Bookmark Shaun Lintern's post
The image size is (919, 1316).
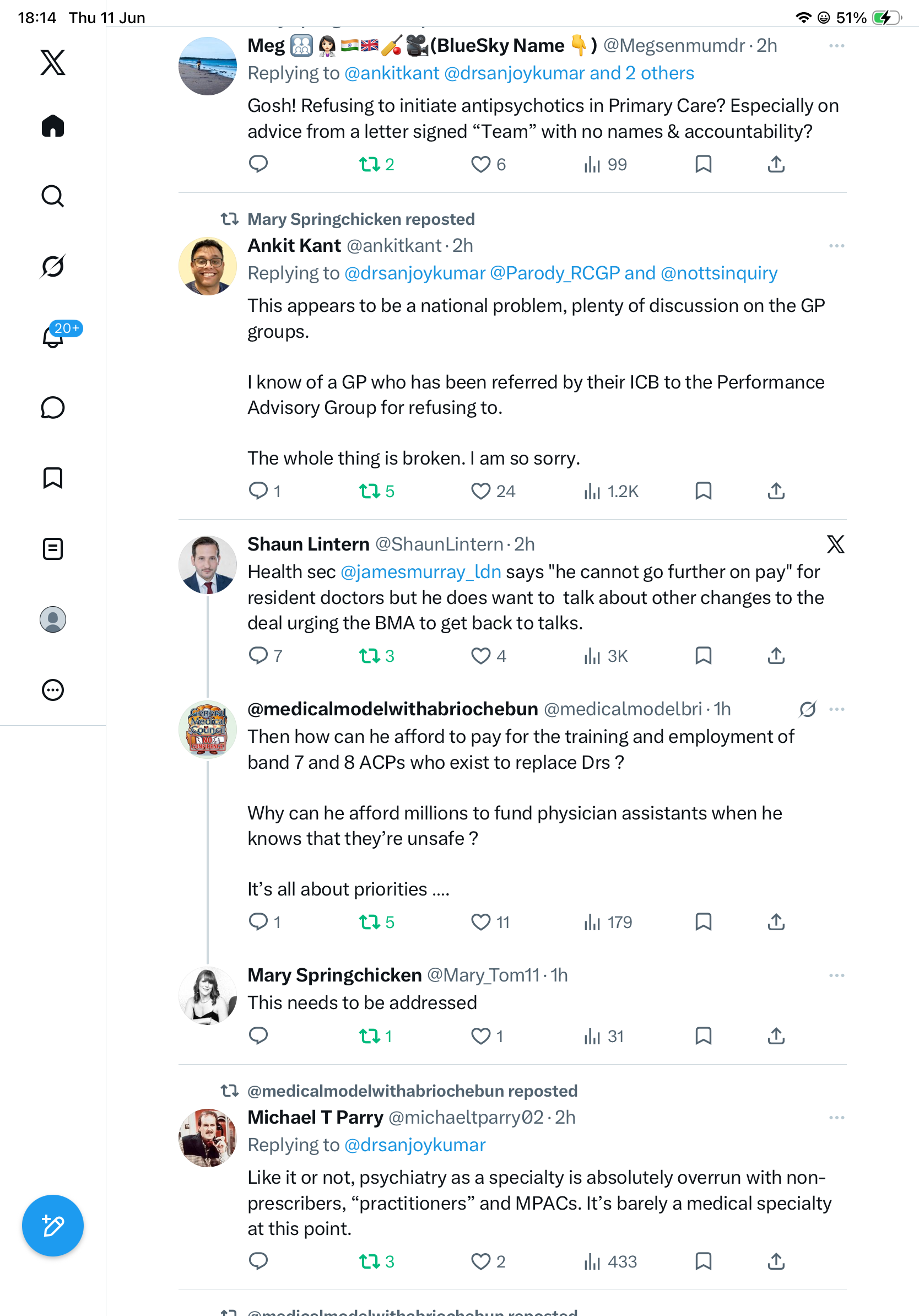[703, 656]
